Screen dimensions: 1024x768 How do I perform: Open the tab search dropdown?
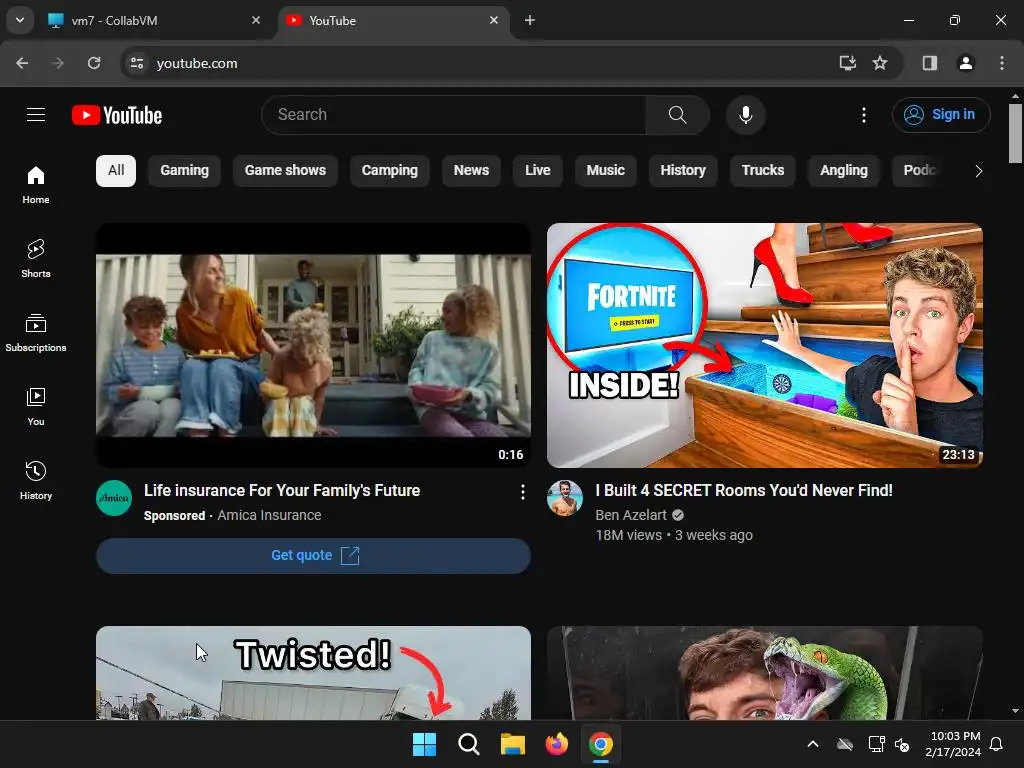[x=20, y=20]
